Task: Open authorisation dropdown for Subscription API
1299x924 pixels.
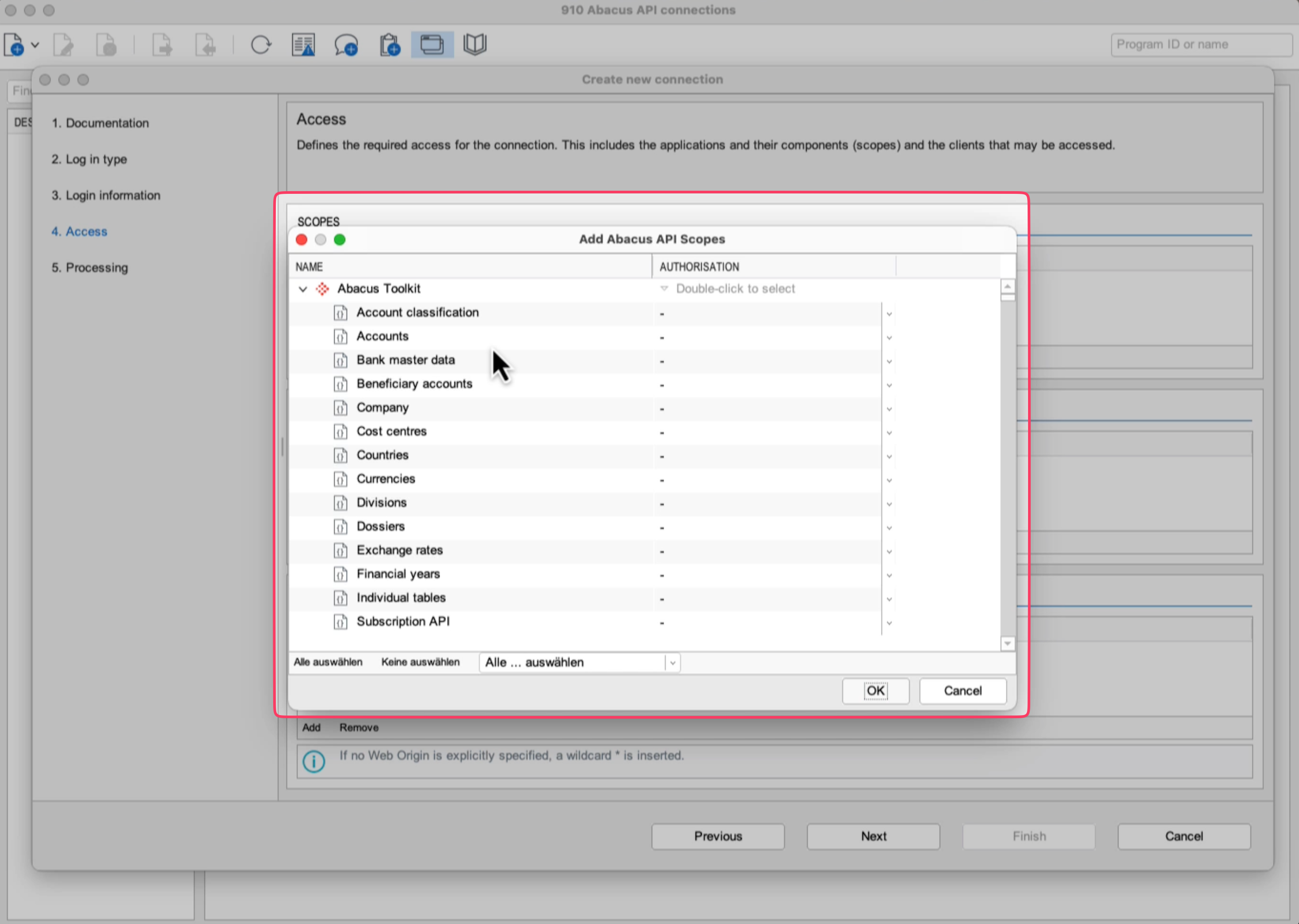Action: [x=889, y=624]
